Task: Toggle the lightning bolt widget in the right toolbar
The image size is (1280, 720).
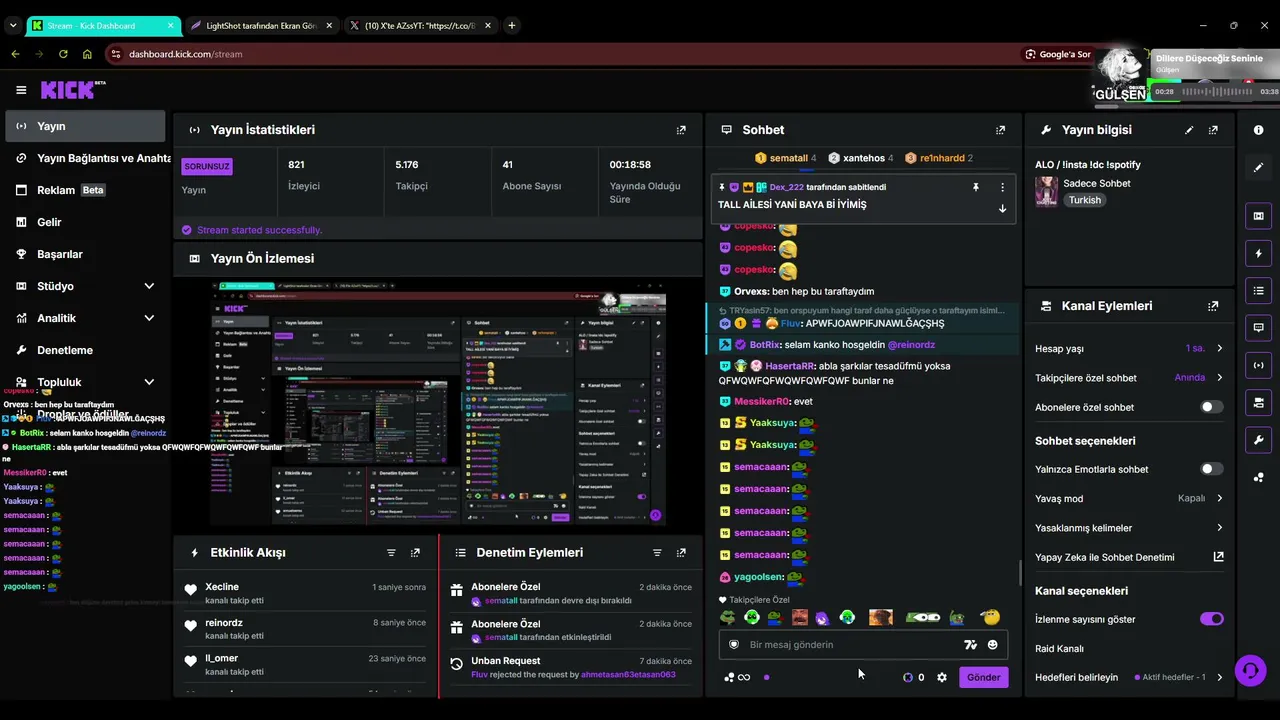Action: [1258, 253]
